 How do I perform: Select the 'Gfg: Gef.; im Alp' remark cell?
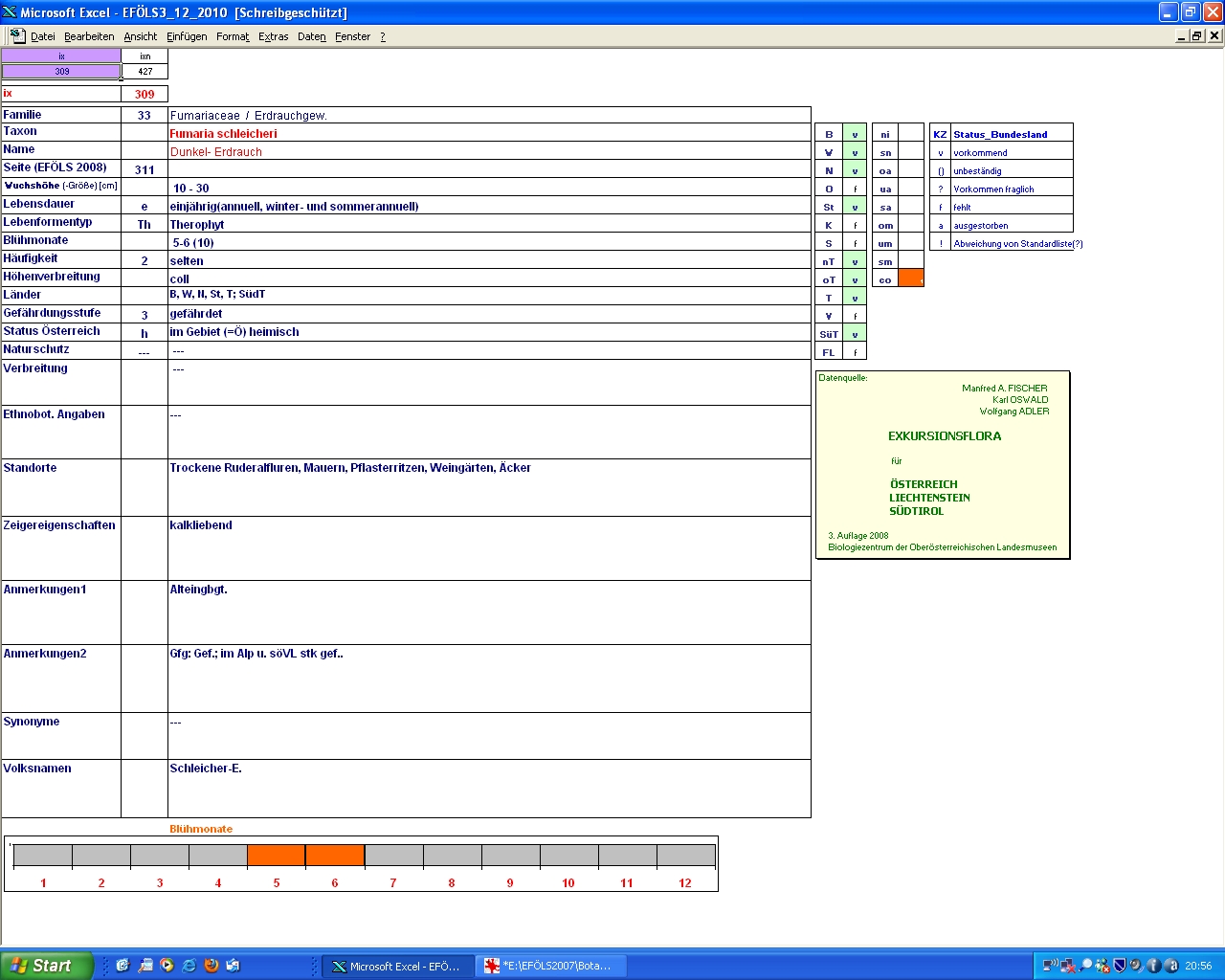point(489,679)
